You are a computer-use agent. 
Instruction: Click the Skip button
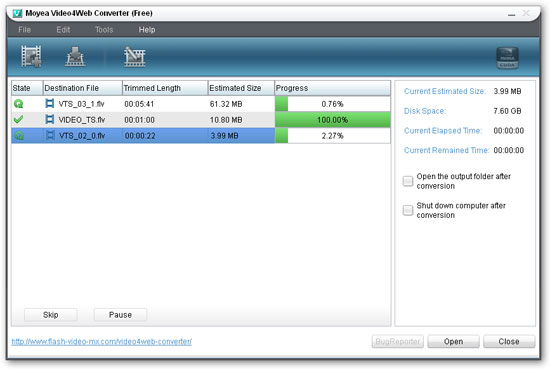click(x=51, y=315)
